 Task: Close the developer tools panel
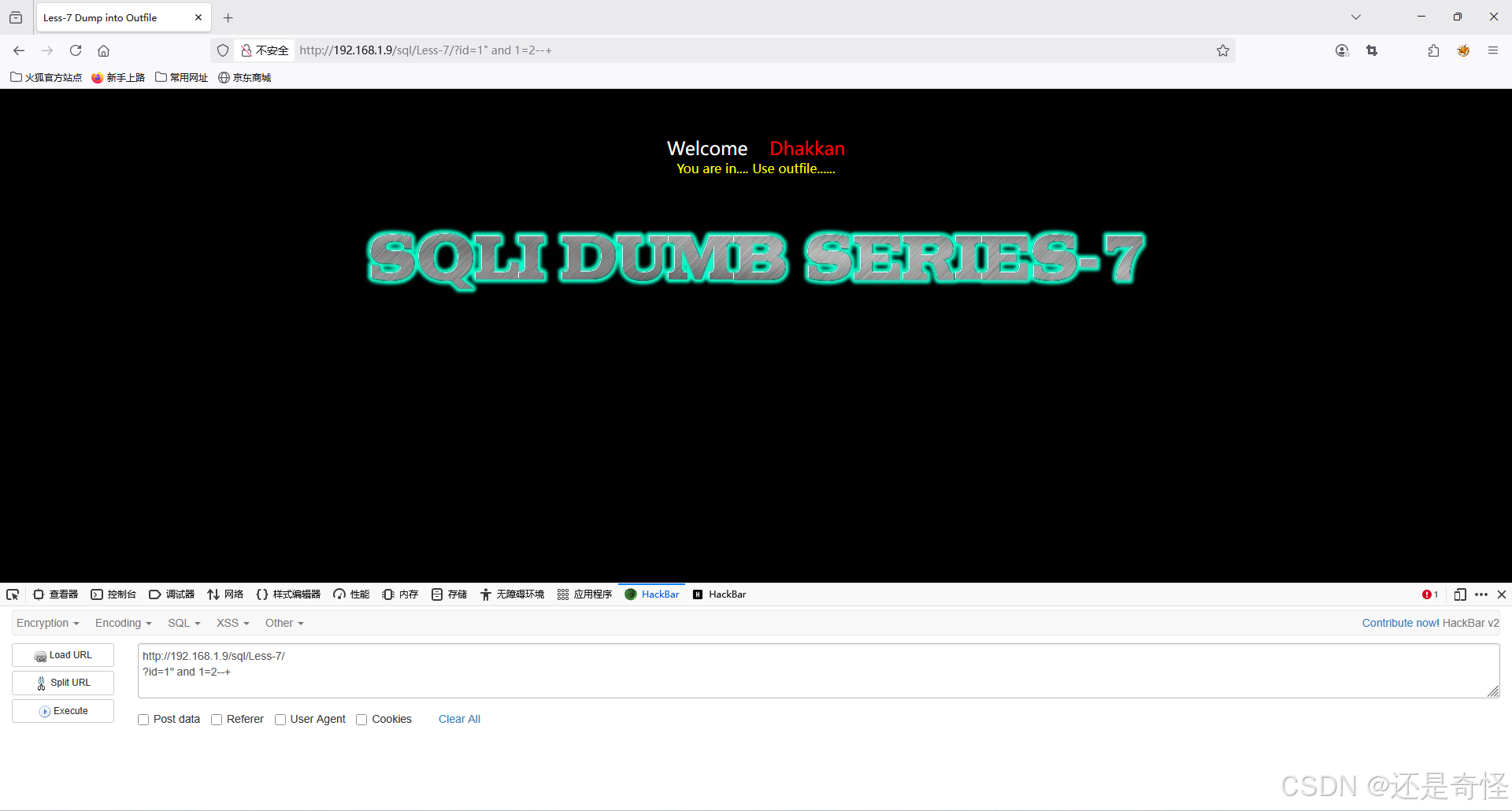coord(1502,594)
